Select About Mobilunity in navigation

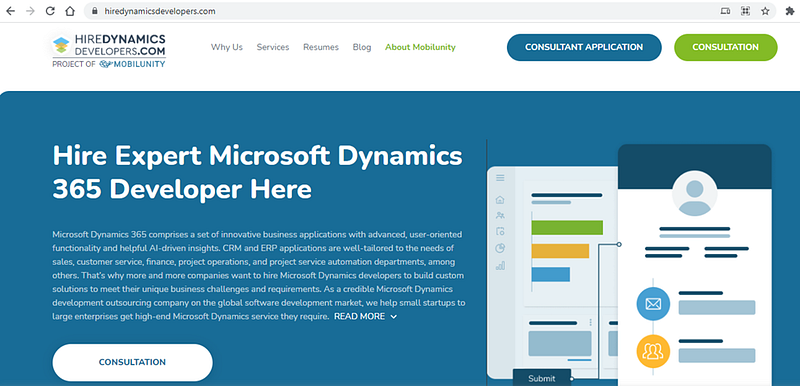point(420,47)
